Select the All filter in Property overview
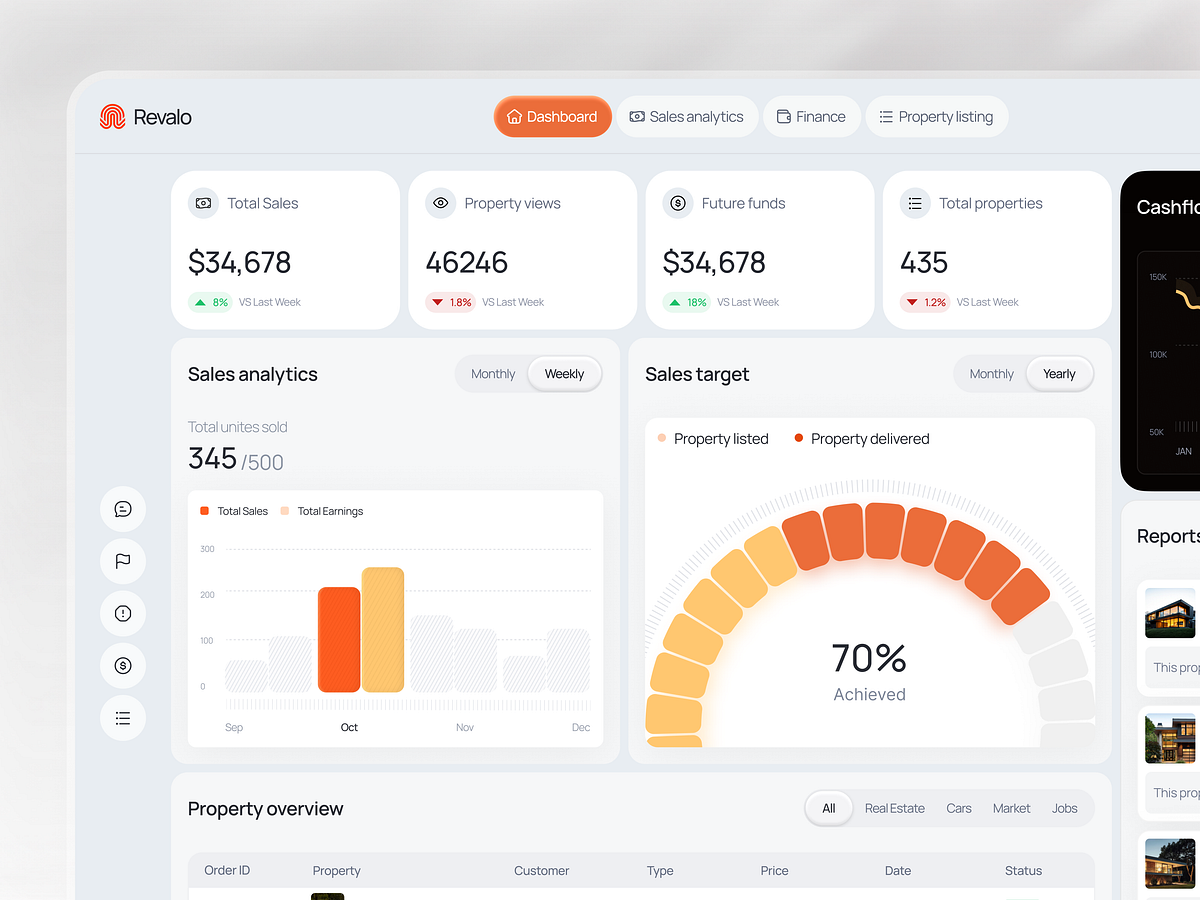The width and height of the screenshot is (1200, 900). click(829, 808)
